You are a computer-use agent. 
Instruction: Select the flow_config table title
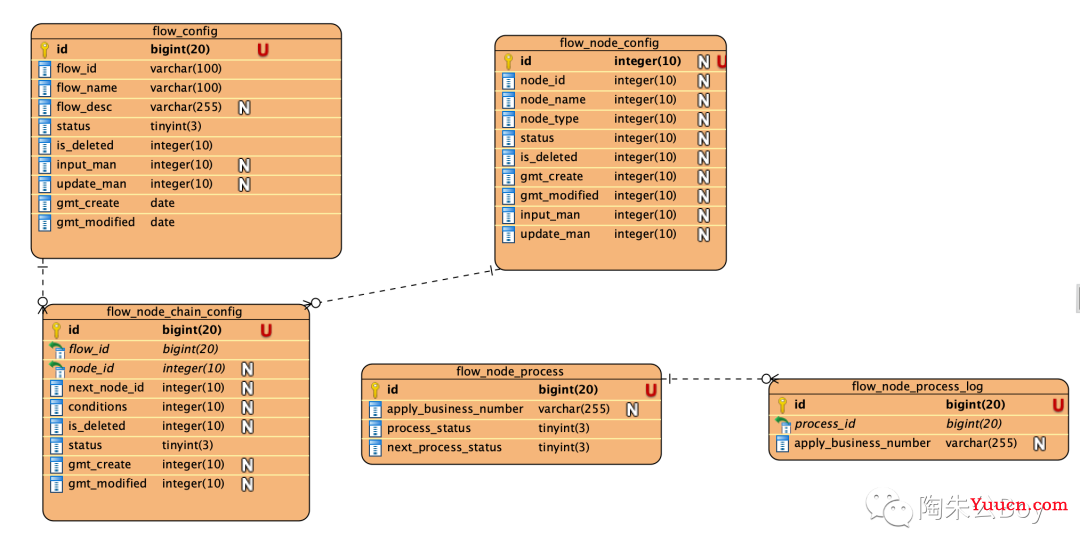coord(185,31)
